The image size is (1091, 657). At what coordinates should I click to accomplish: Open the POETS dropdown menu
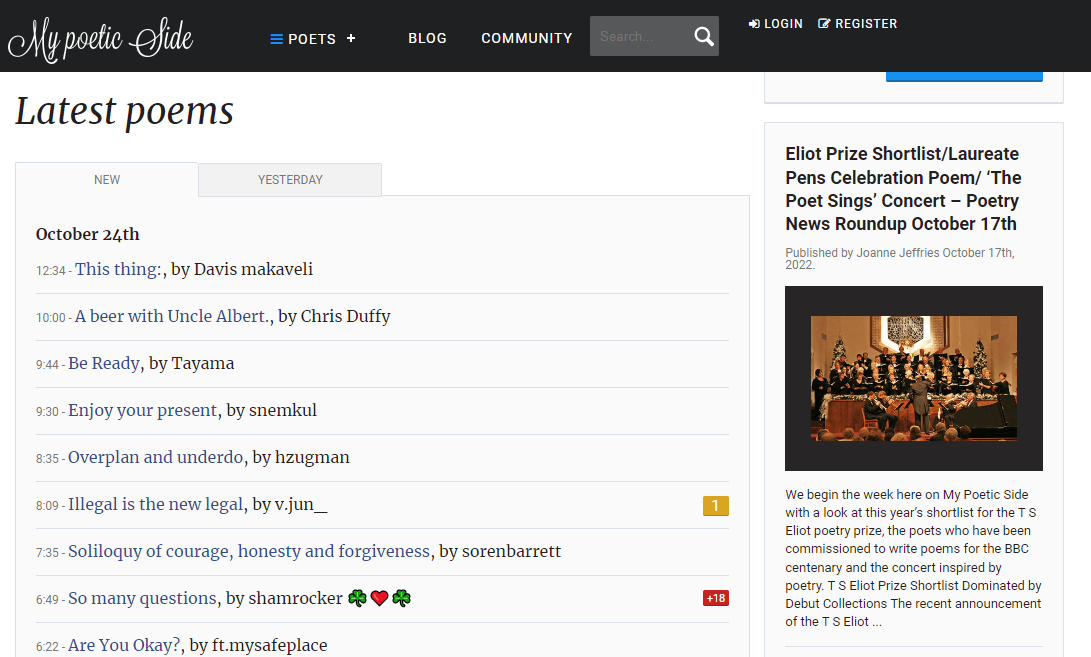[310, 38]
